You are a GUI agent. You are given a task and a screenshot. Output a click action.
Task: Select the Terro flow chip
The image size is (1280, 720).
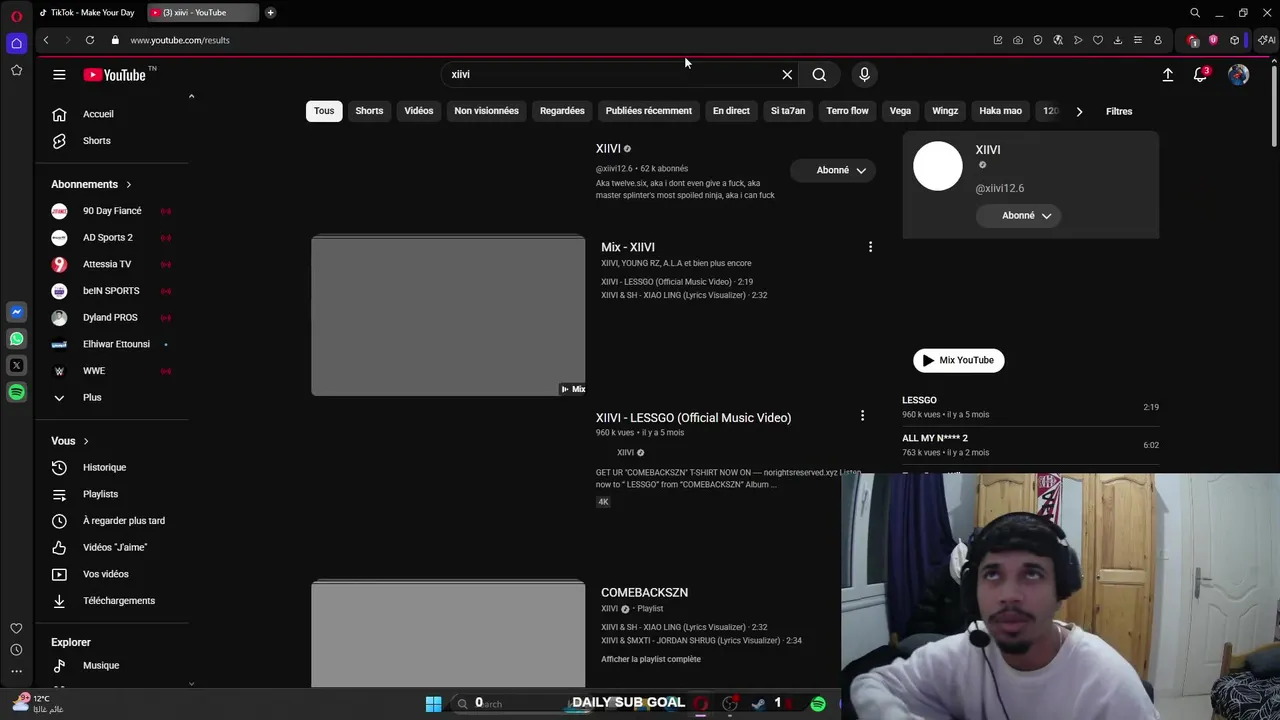[847, 111]
